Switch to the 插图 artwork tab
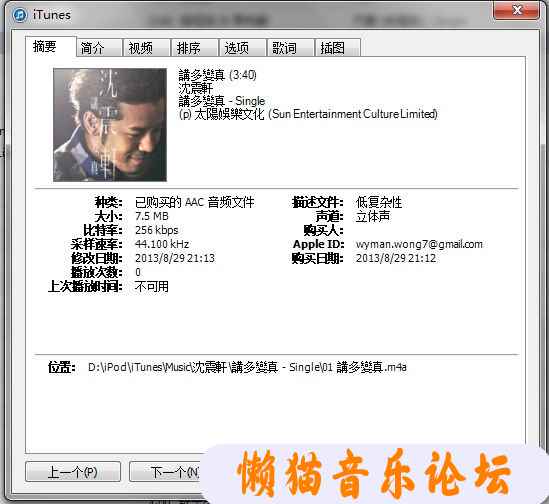Screen dimensions: 549x504 click(338, 48)
